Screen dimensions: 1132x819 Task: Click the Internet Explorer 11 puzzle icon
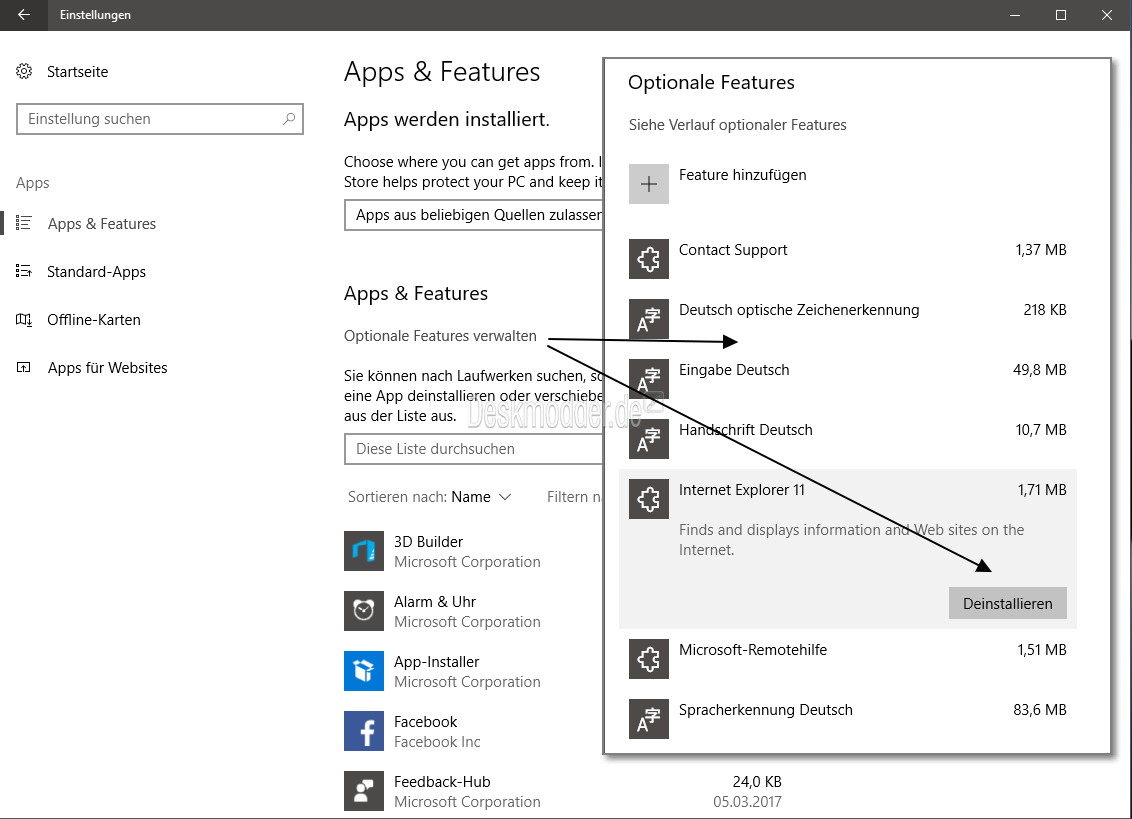click(x=648, y=498)
